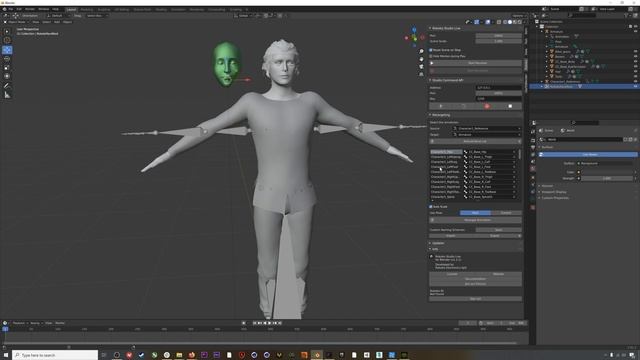This screenshot has height=360, width=640.
Task: Click the Scene Scale value field
Action: coord(498,41)
